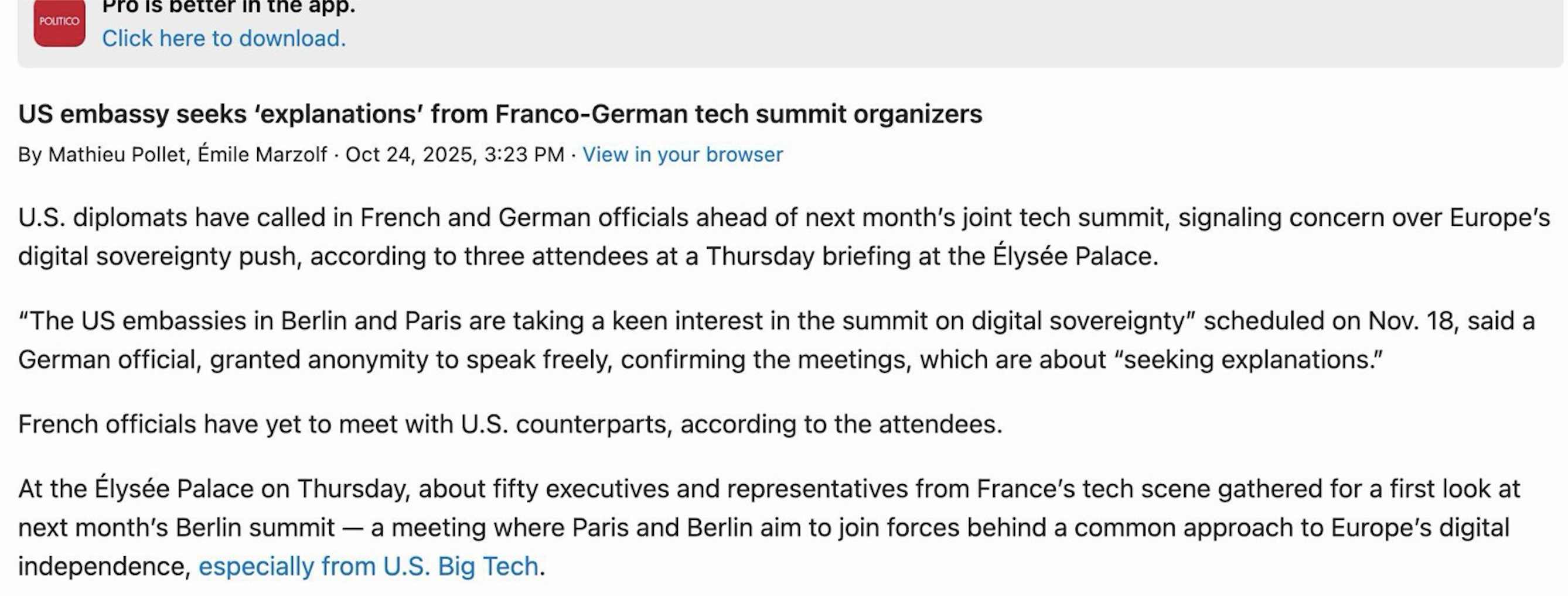Click the article headline about US embassy
This screenshot has height=596, width=1568.
click(x=499, y=114)
